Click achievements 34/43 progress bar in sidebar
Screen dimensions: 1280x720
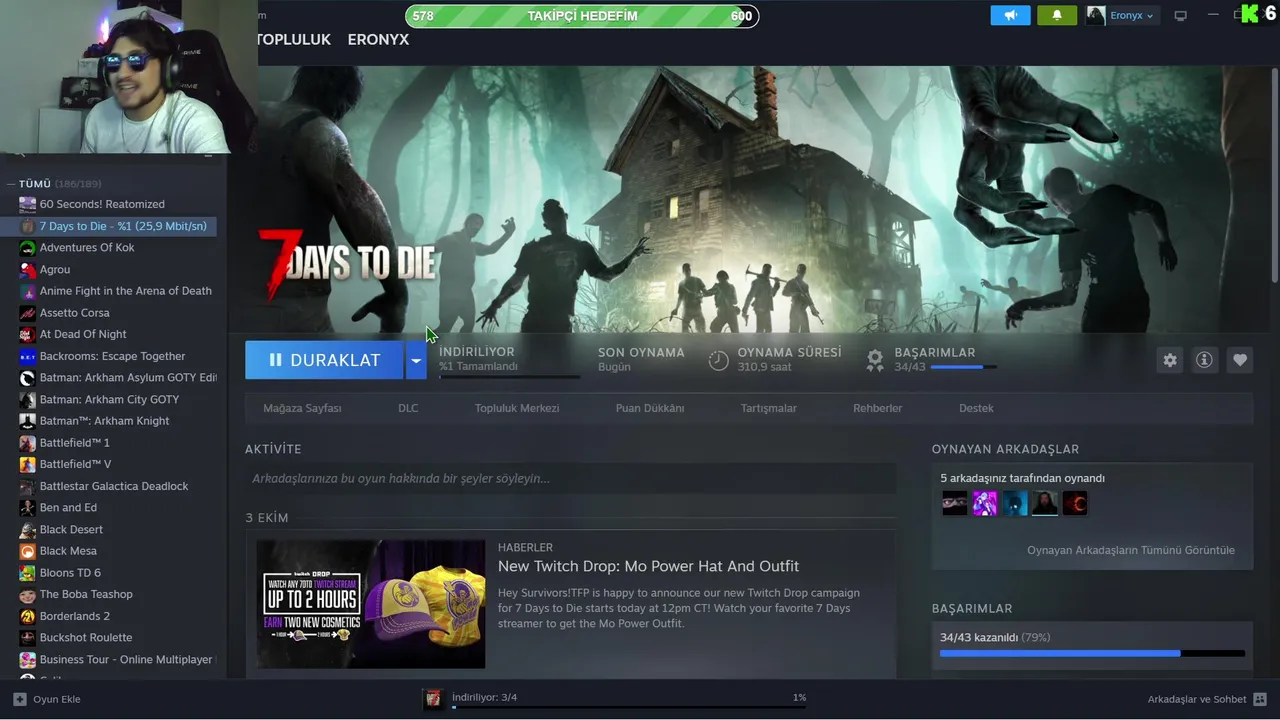[x=1092, y=653]
